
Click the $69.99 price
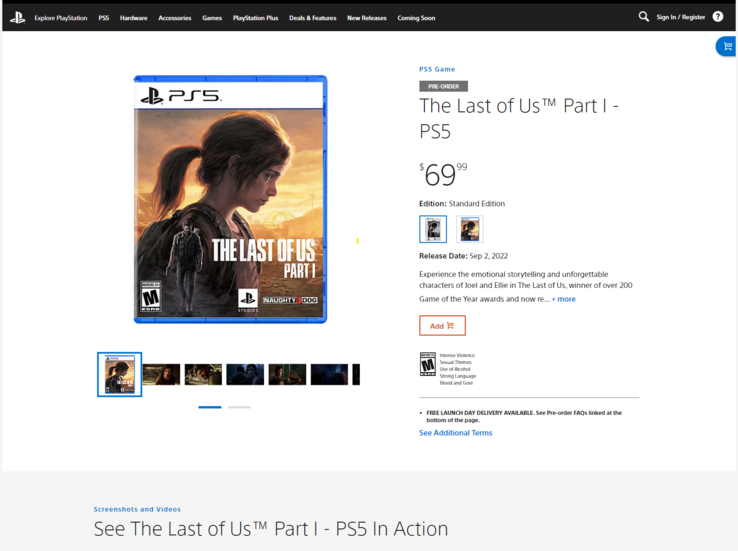click(x=443, y=175)
